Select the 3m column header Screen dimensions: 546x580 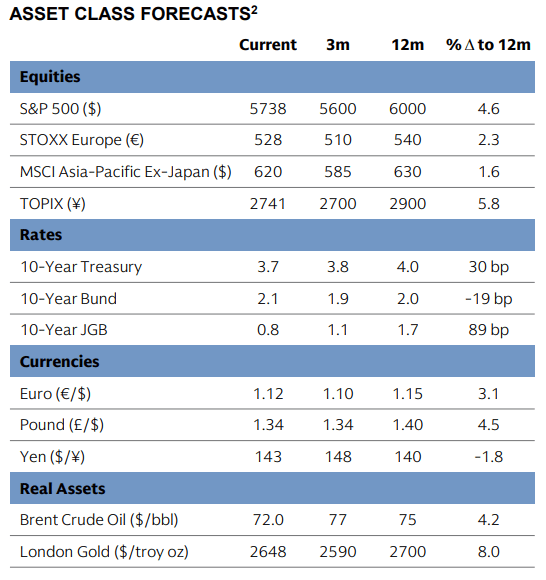coord(338,45)
